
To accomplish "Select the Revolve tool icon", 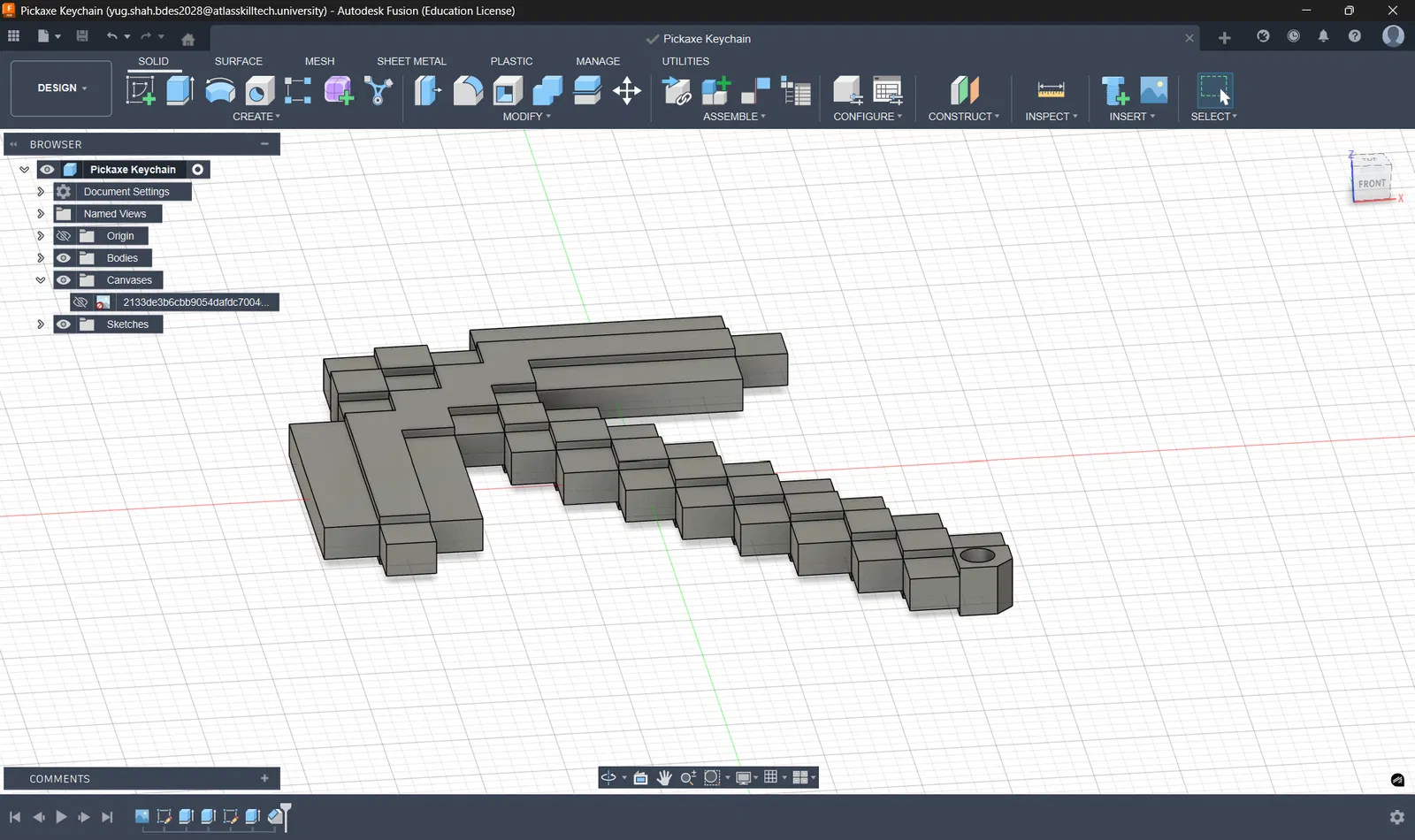I will (x=220, y=90).
